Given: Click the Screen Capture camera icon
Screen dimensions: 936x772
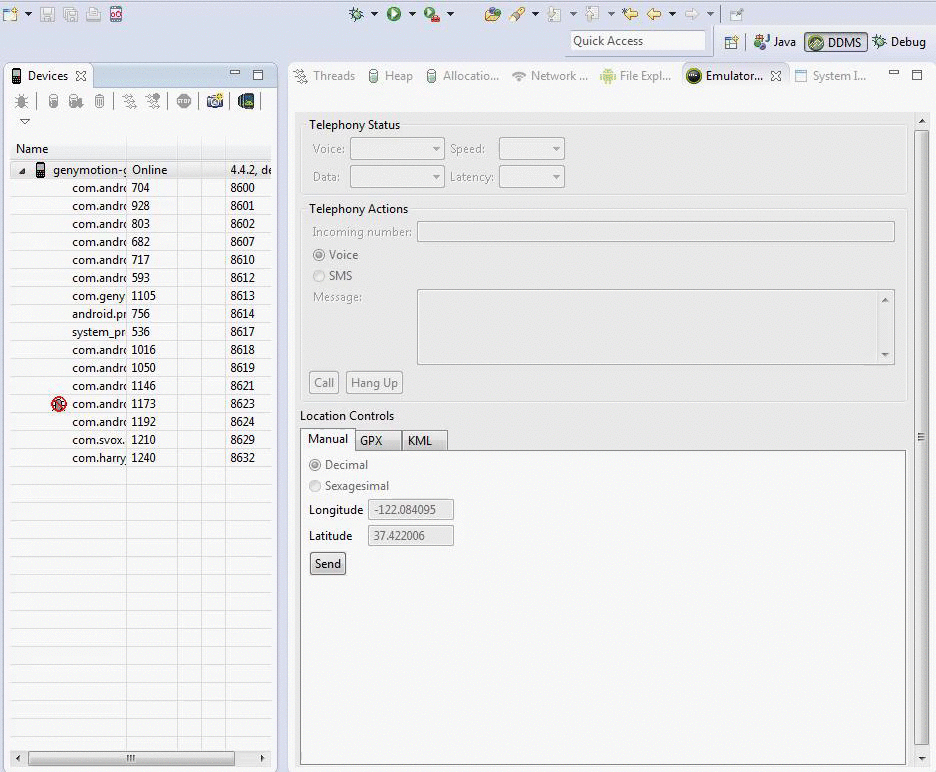Looking at the screenshot, I should click(x=214, y=101).
